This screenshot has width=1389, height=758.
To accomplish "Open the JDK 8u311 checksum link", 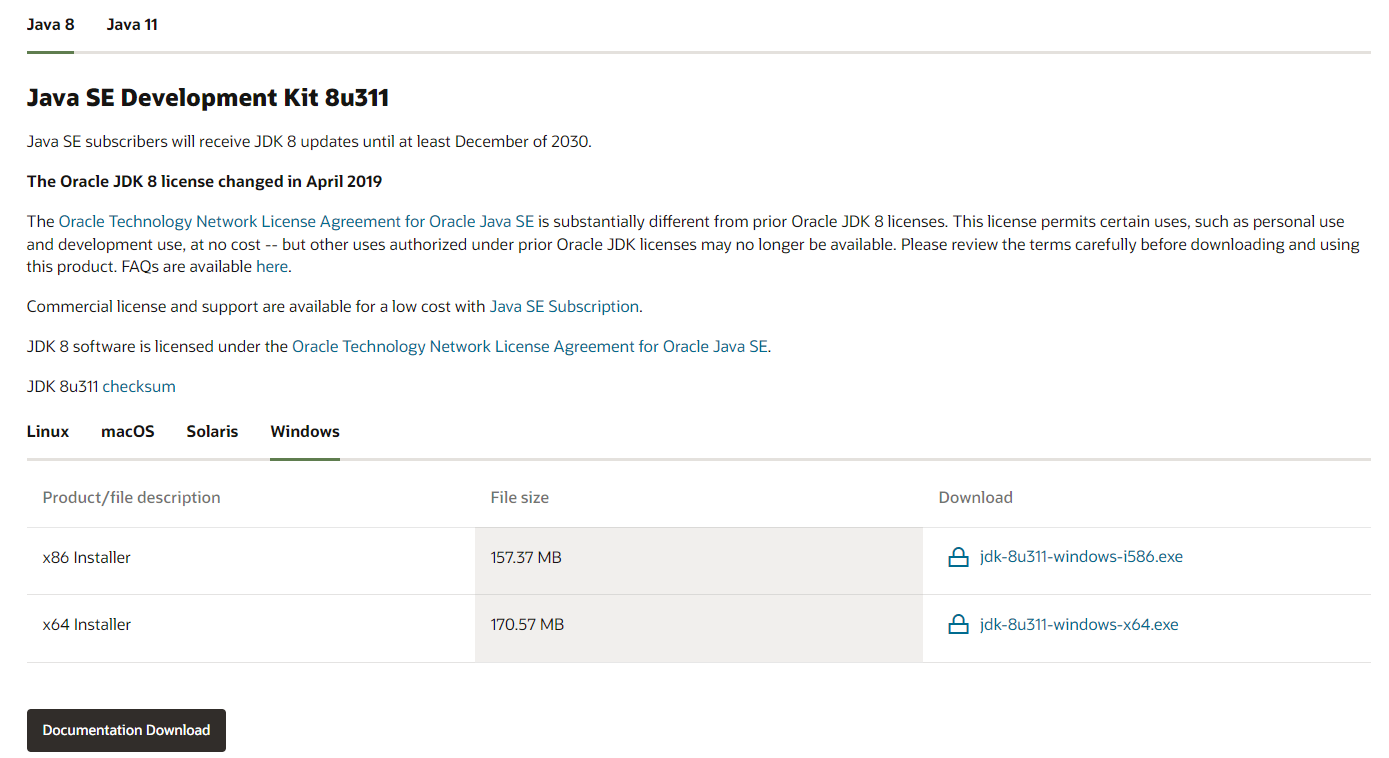I will pyautogui.click(x=139, y=387).
